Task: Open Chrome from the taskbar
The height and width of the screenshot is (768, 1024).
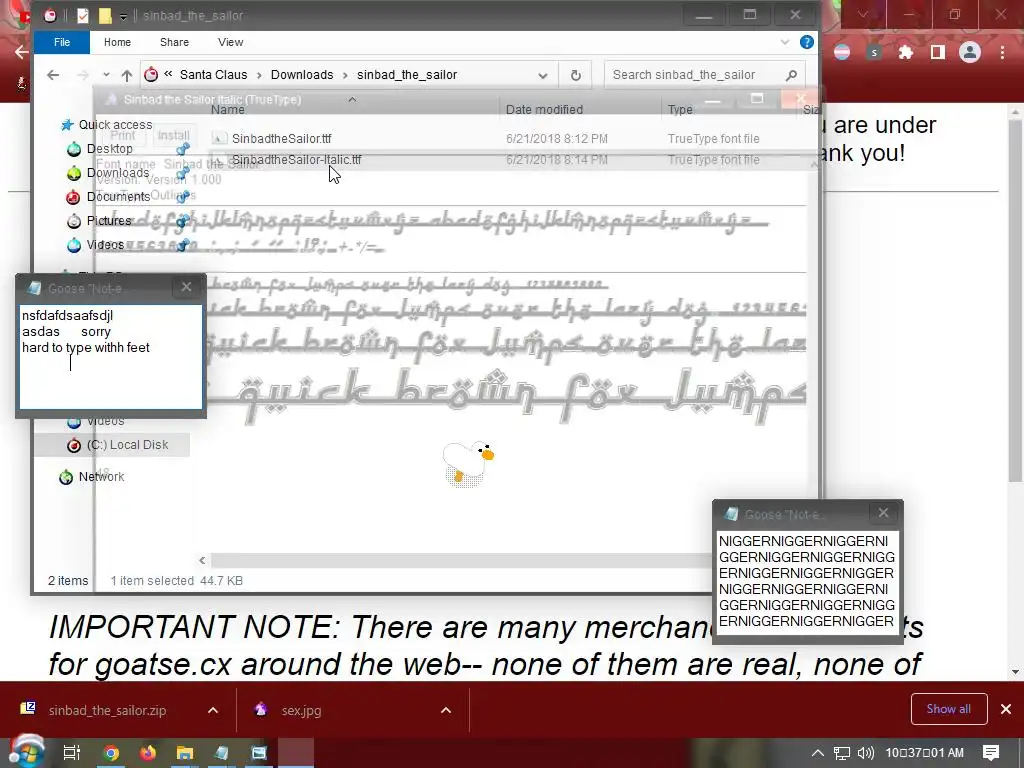Action: (111, 753)
